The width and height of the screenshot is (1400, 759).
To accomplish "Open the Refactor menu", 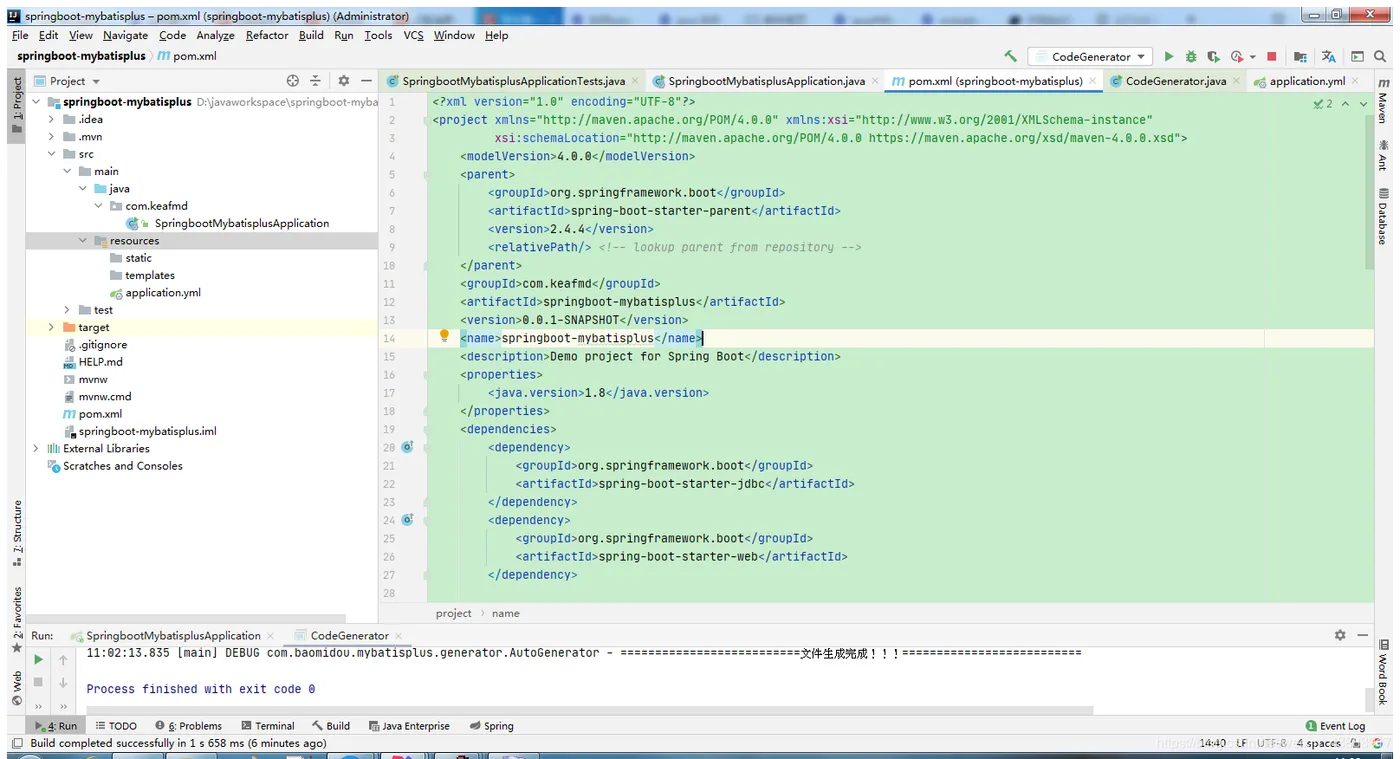I will point(267,35).
